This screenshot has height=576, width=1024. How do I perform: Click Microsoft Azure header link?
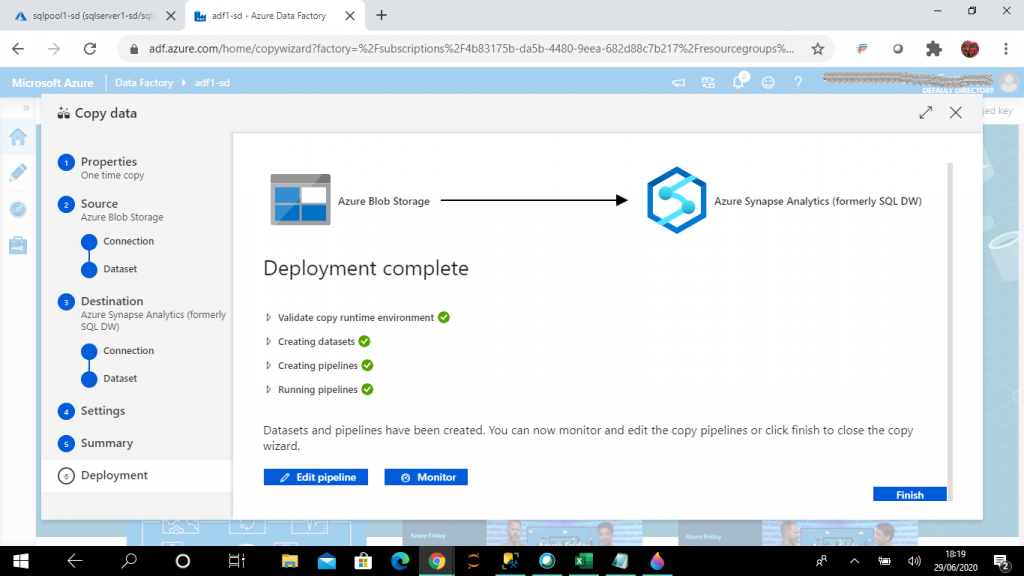(x=52, y=83)
